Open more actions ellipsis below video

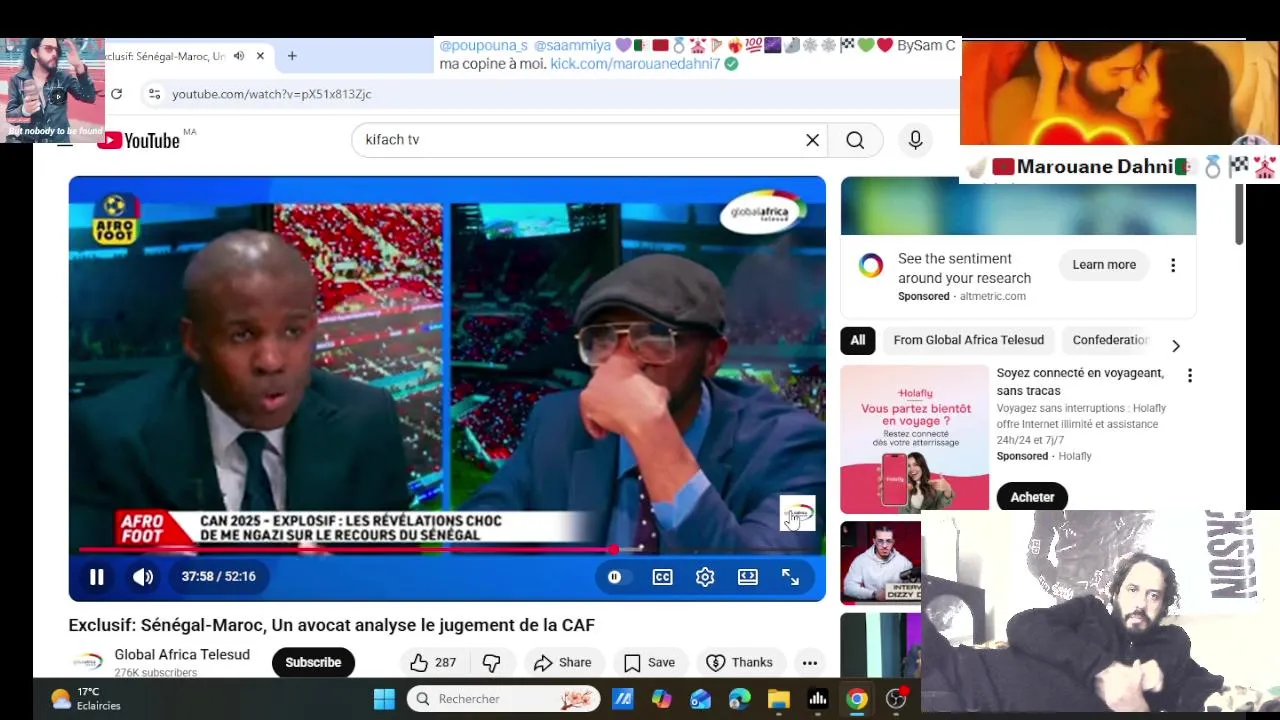pyautogui.click(x=810, y=662)
